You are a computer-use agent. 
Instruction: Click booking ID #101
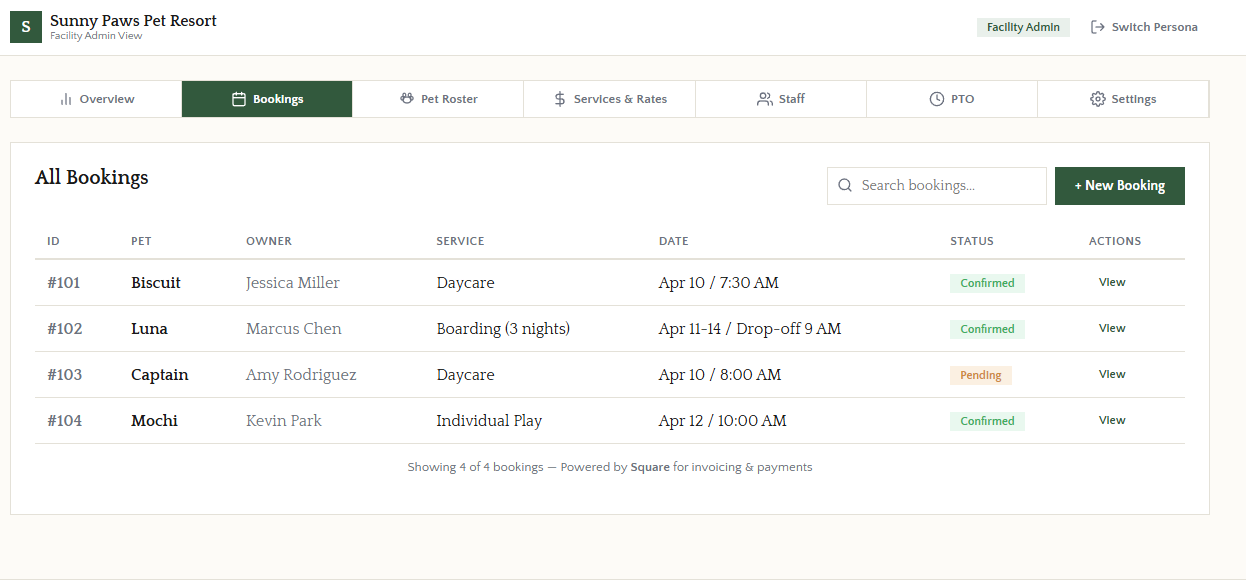64,283
